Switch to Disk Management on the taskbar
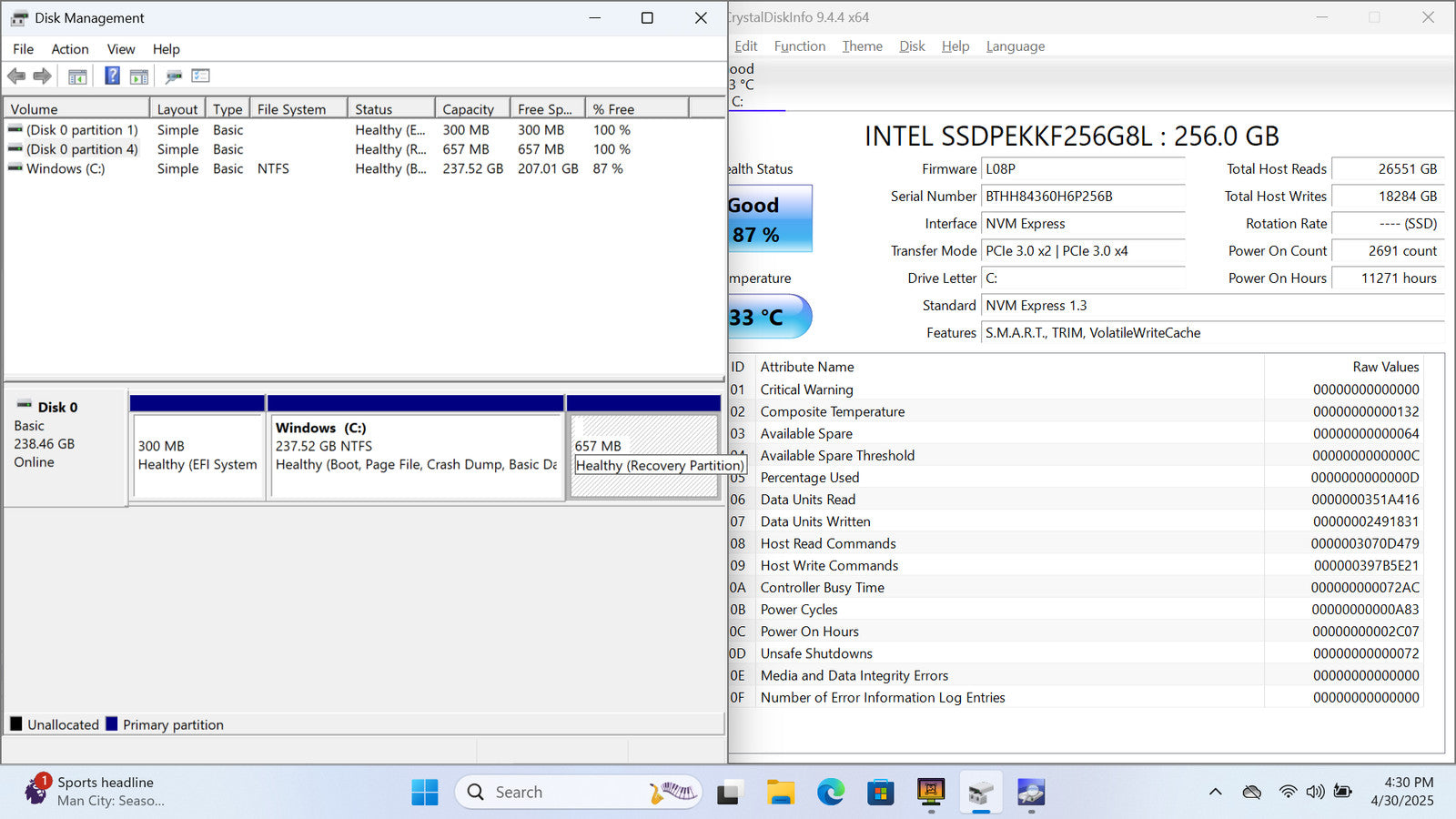This screenshot has width=1456, height=819. [x=981, y=793]
